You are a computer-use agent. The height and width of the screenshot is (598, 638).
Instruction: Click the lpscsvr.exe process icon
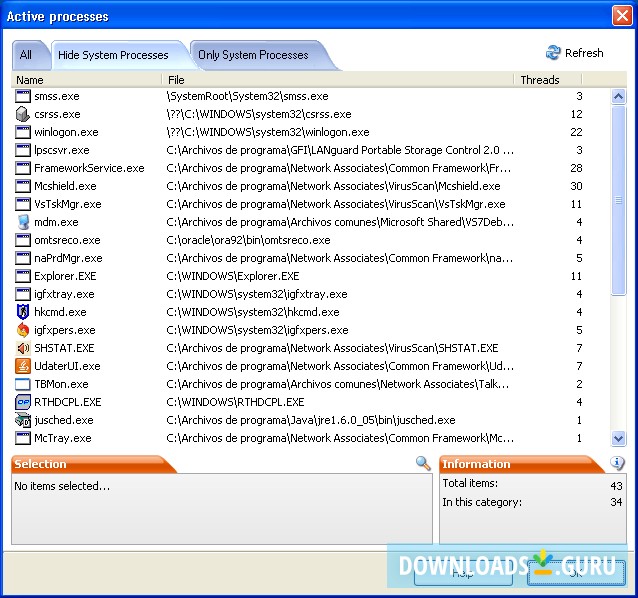23,150
